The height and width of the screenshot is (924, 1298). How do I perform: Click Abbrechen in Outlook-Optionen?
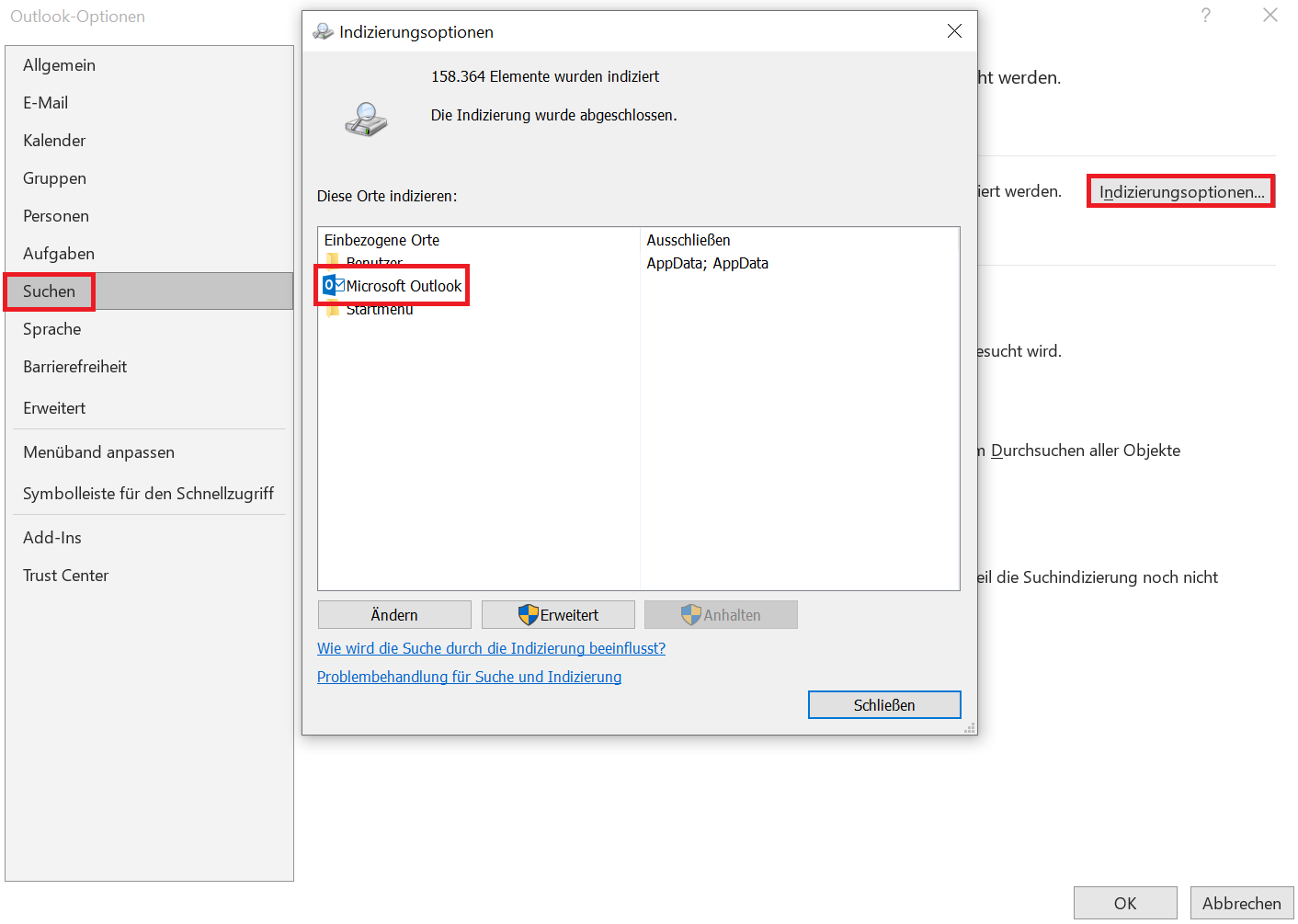tap(1242, 903)
